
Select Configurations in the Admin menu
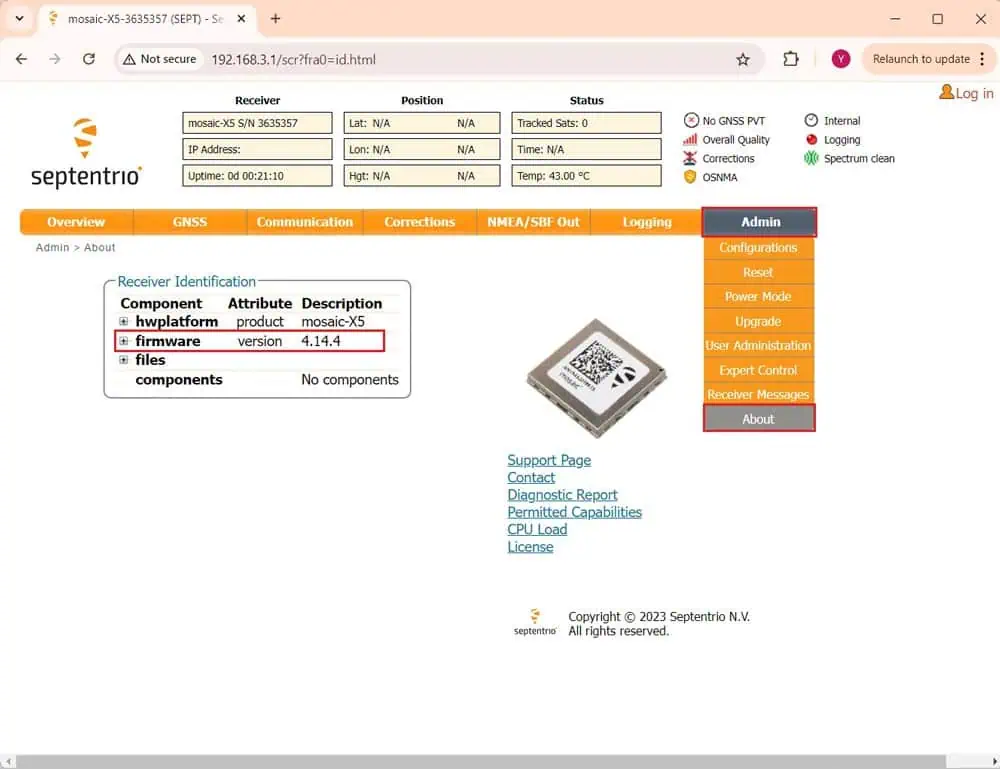[x=759, y=247]
